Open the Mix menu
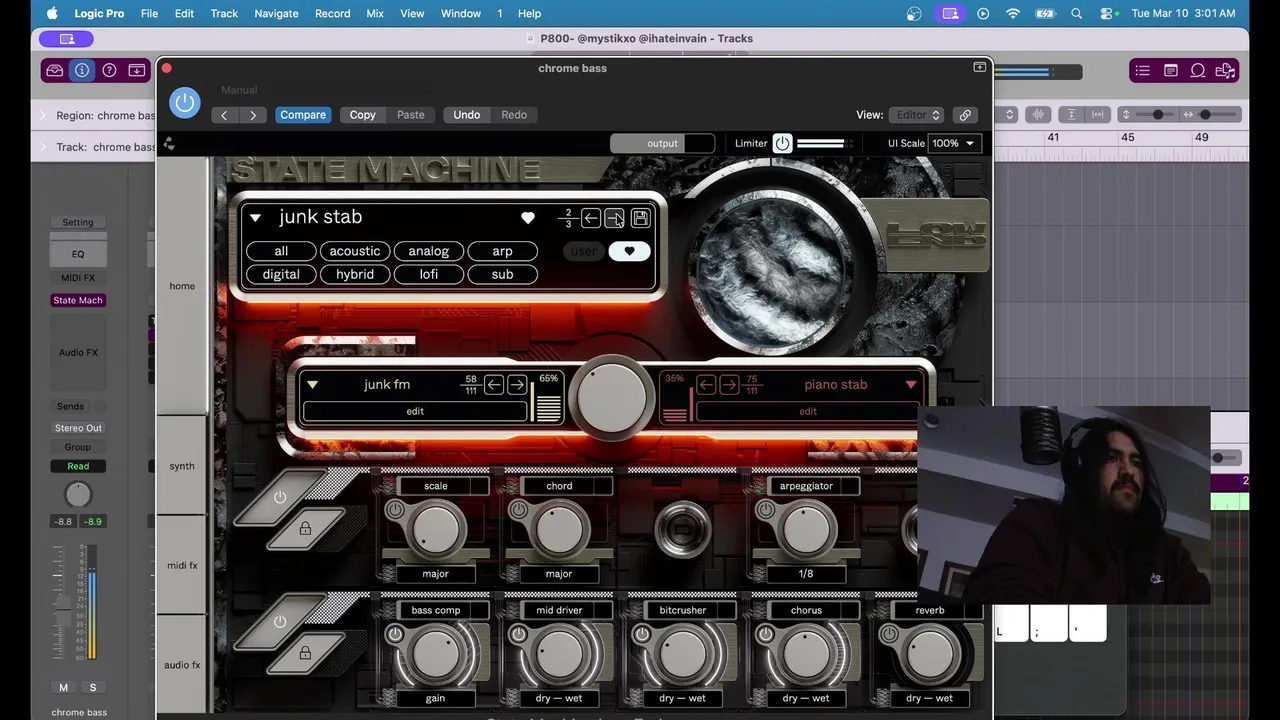This screenshot has width=1280, height=720. [375, 13]
